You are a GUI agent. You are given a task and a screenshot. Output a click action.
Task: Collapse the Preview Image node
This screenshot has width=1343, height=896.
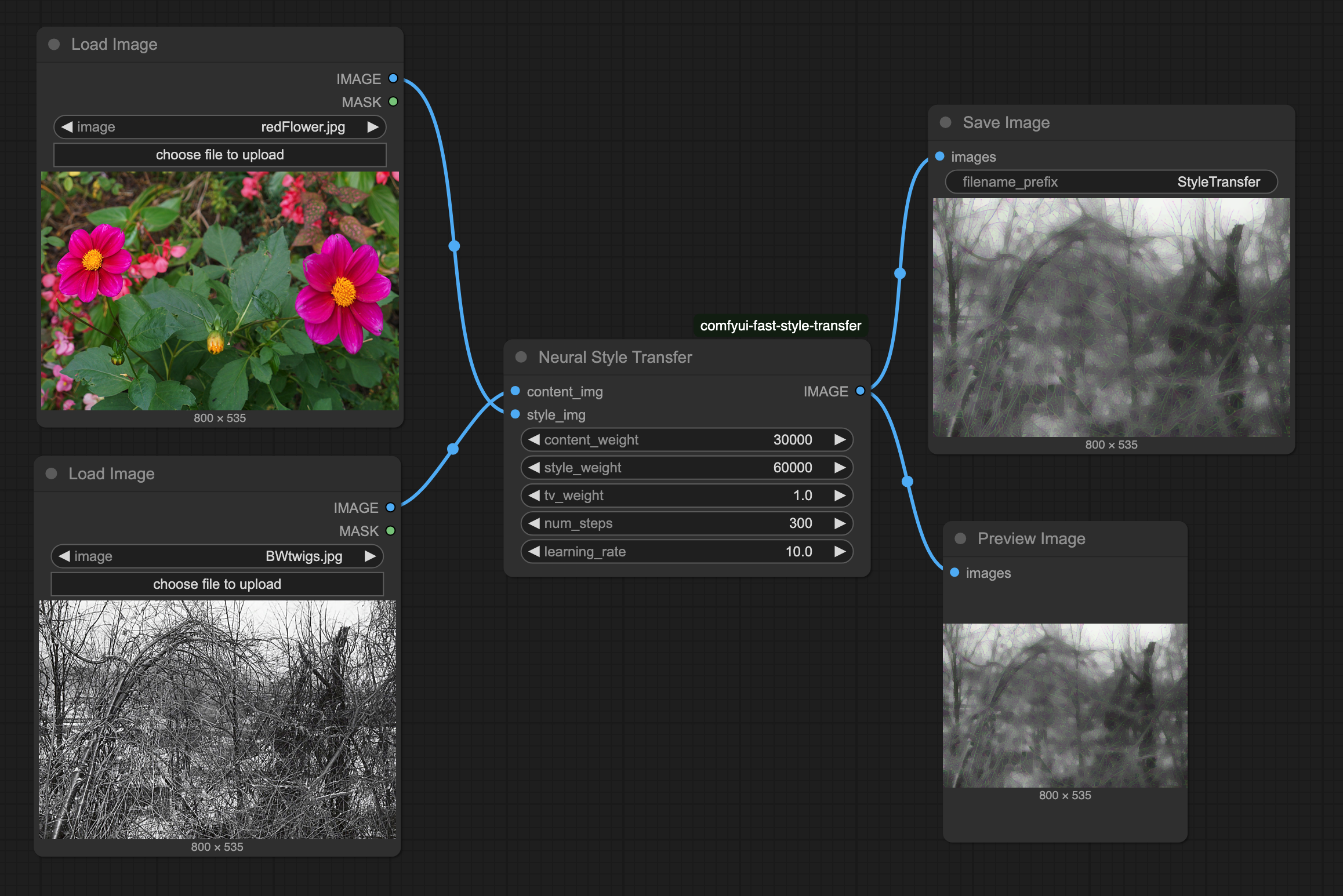pyautogui.click(x=960, y=538)
